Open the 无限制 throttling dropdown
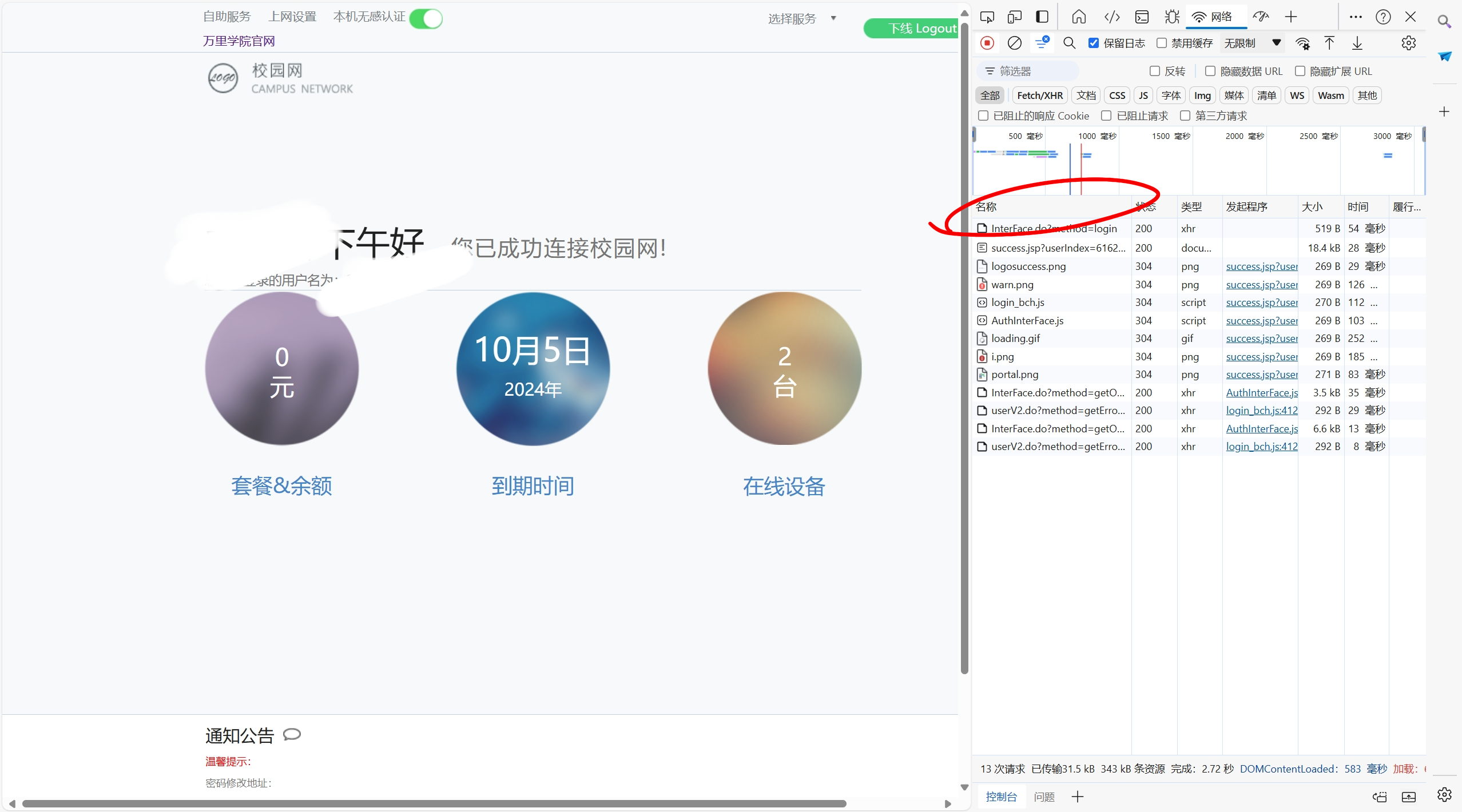1462x812 pixels. coord(1252,43)
